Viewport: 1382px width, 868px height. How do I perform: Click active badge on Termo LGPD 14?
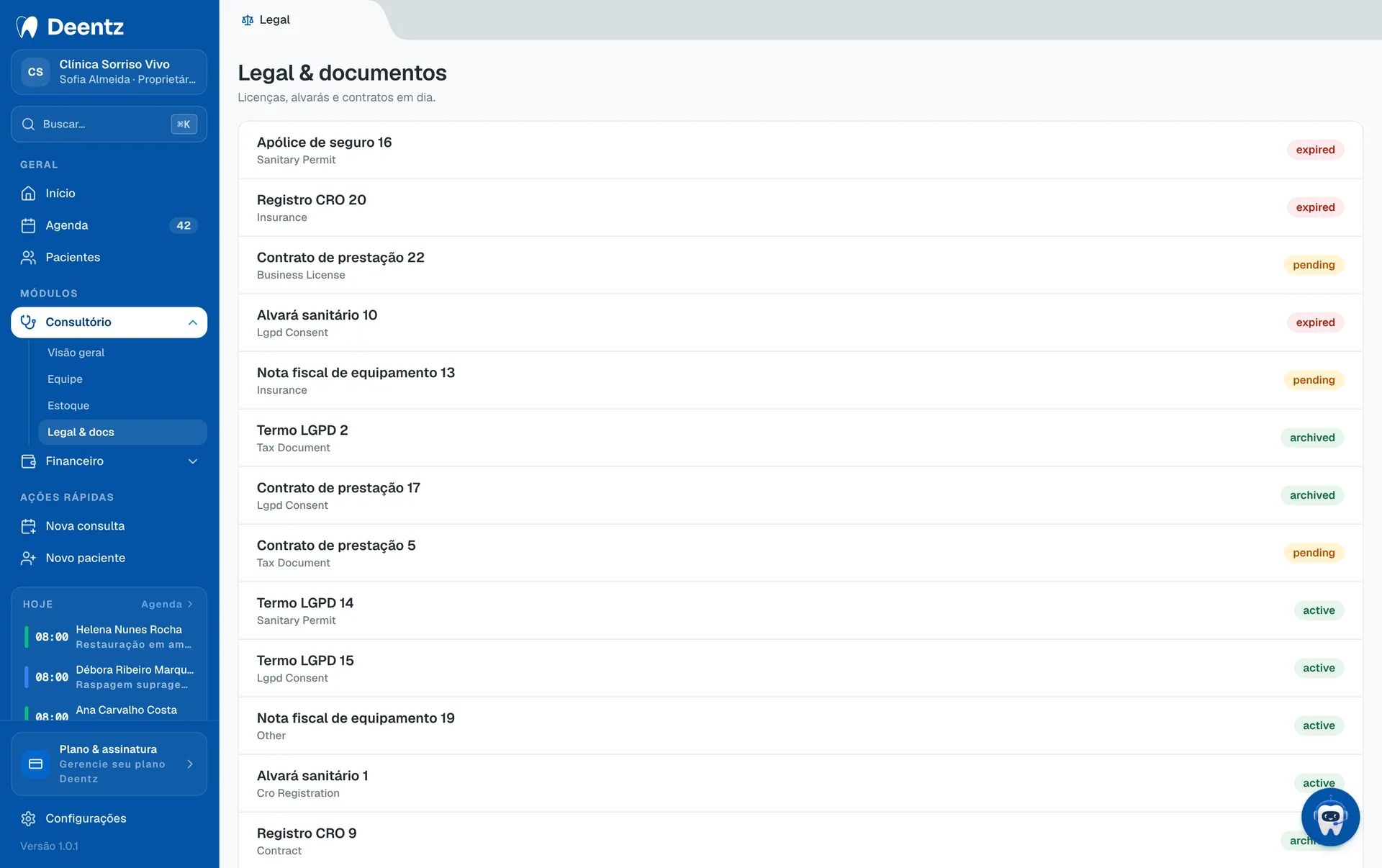tap(1319, 610)
